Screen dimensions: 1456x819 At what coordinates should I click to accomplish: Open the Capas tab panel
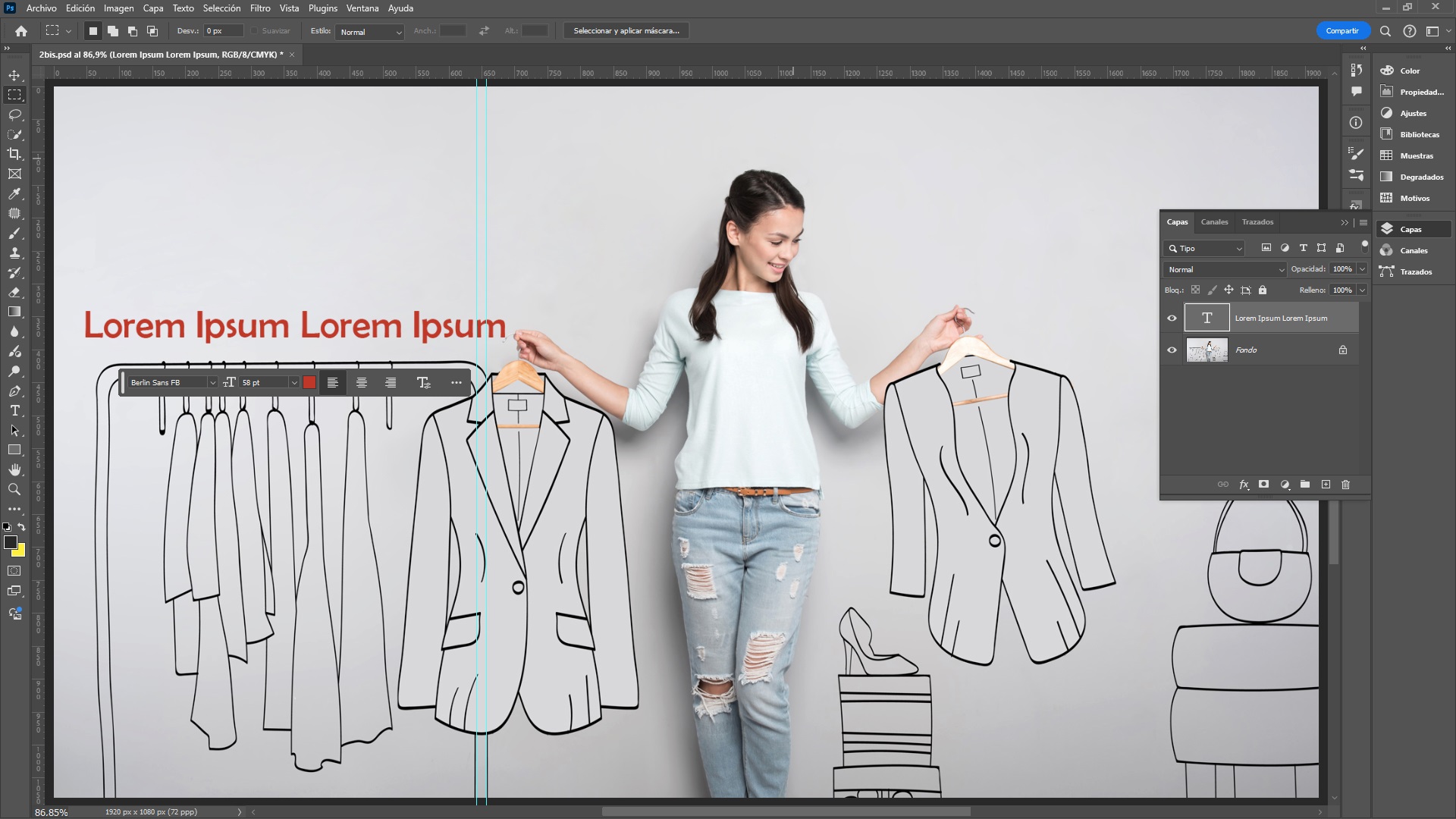[1177, 221]
